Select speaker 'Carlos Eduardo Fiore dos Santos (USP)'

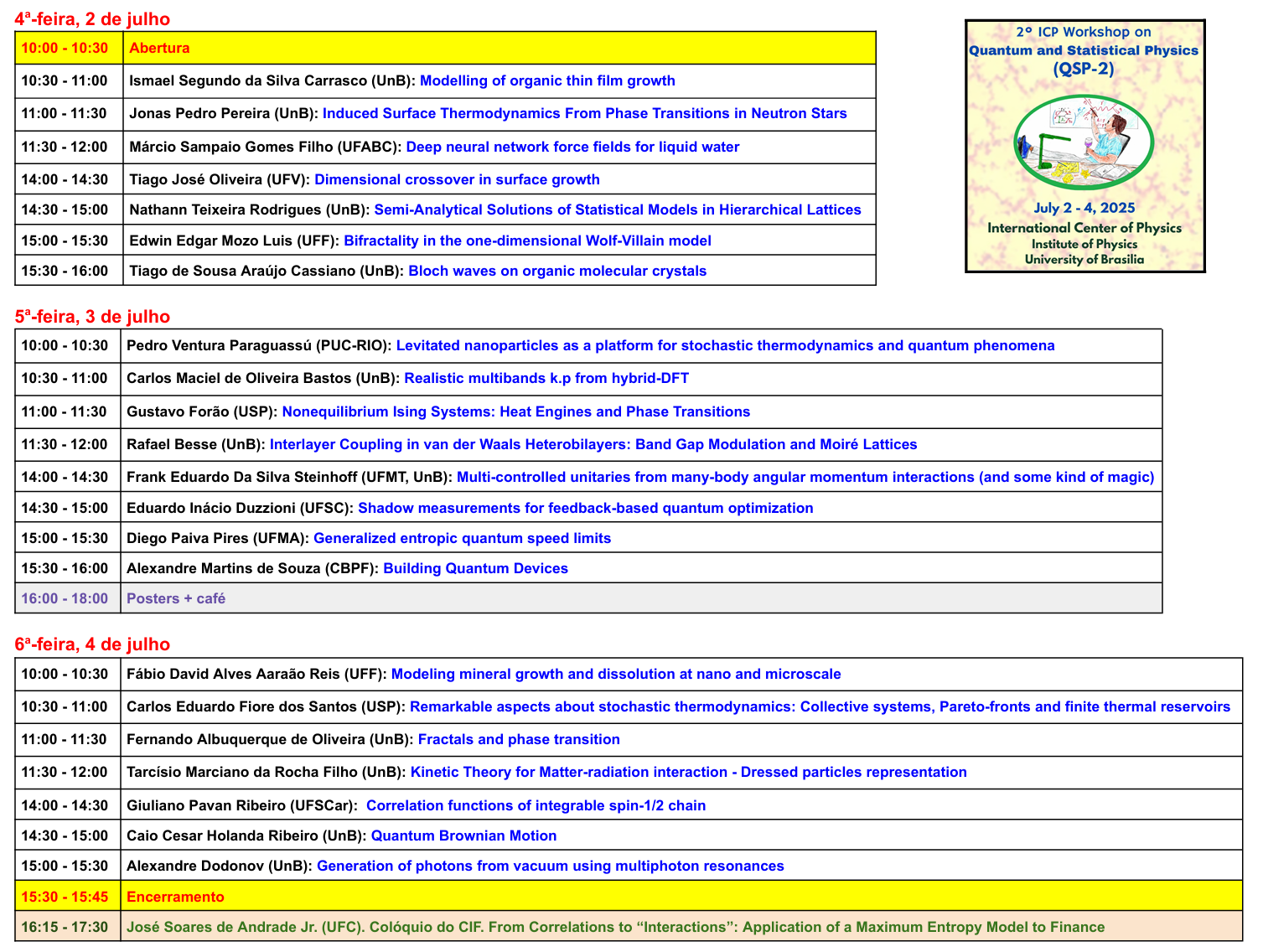(x=266, y=706)
